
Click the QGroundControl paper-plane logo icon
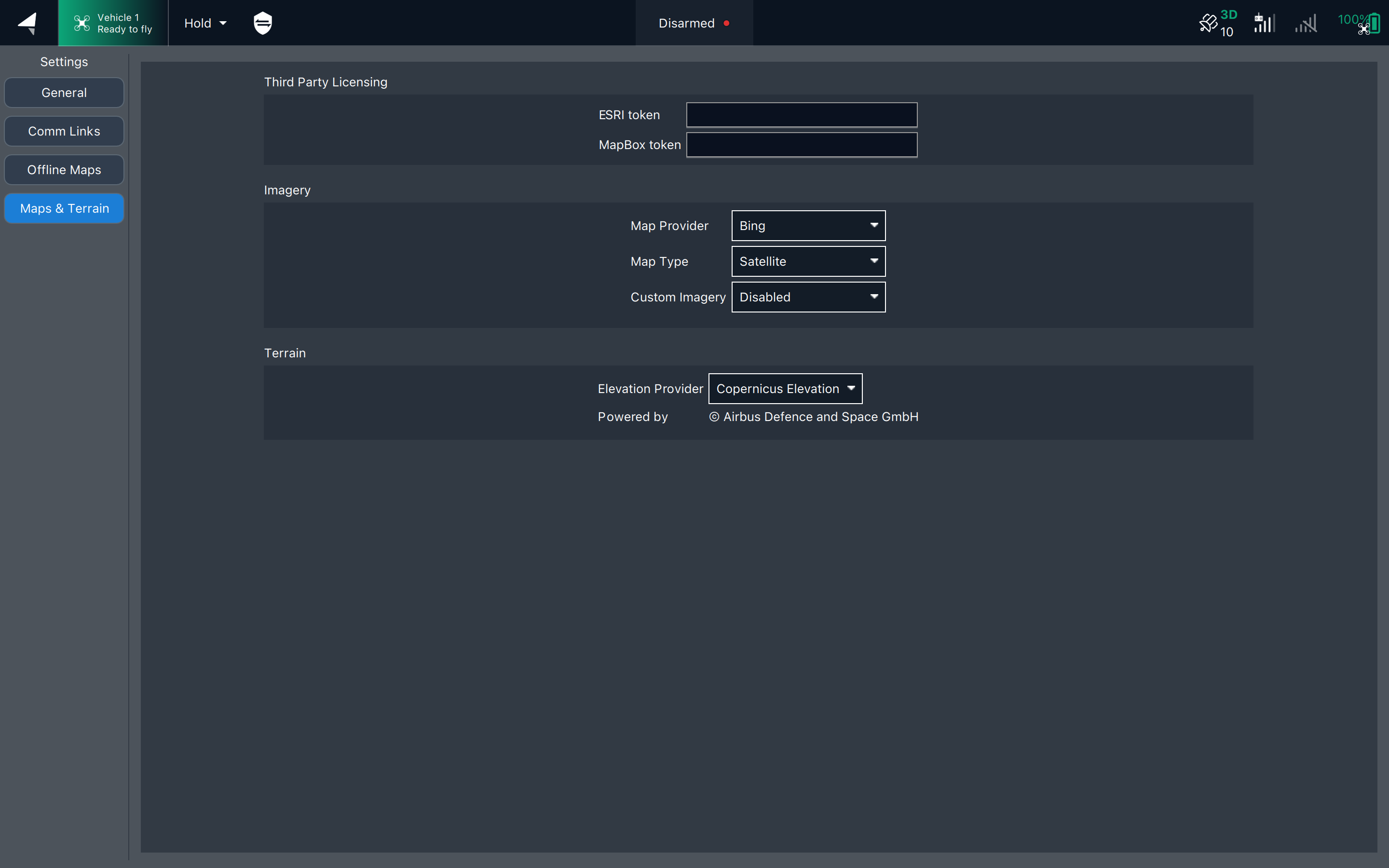pyautogui.click(x=27, y=23)
